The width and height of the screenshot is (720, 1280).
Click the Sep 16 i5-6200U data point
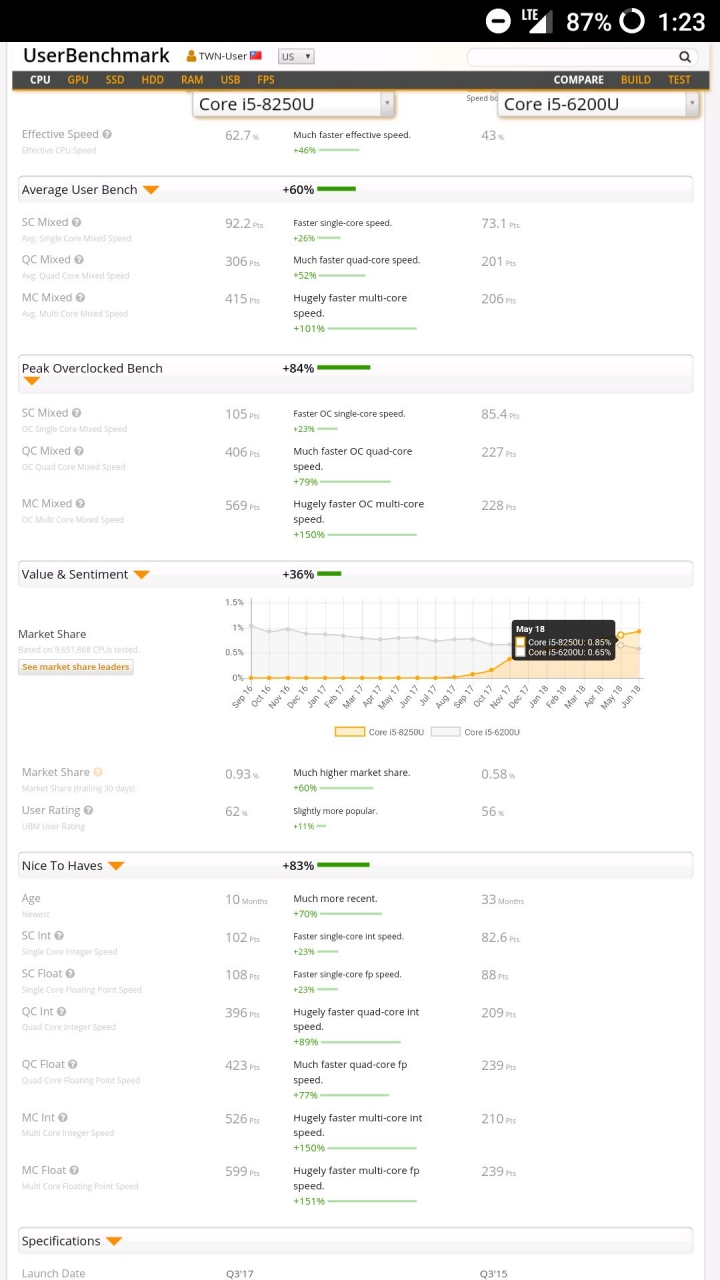[x=251, y=627]
